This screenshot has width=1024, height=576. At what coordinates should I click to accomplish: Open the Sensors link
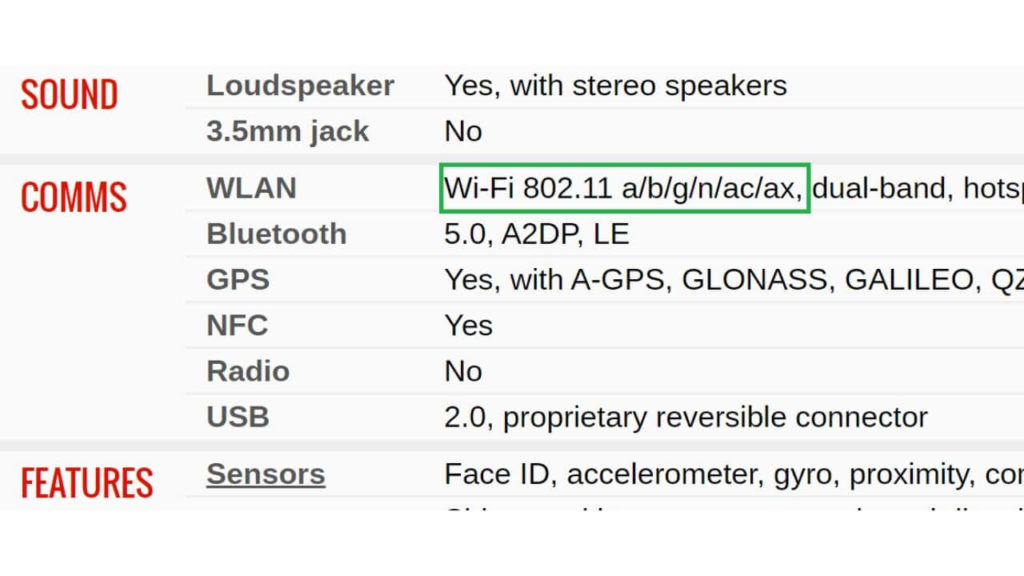point(265,474)
